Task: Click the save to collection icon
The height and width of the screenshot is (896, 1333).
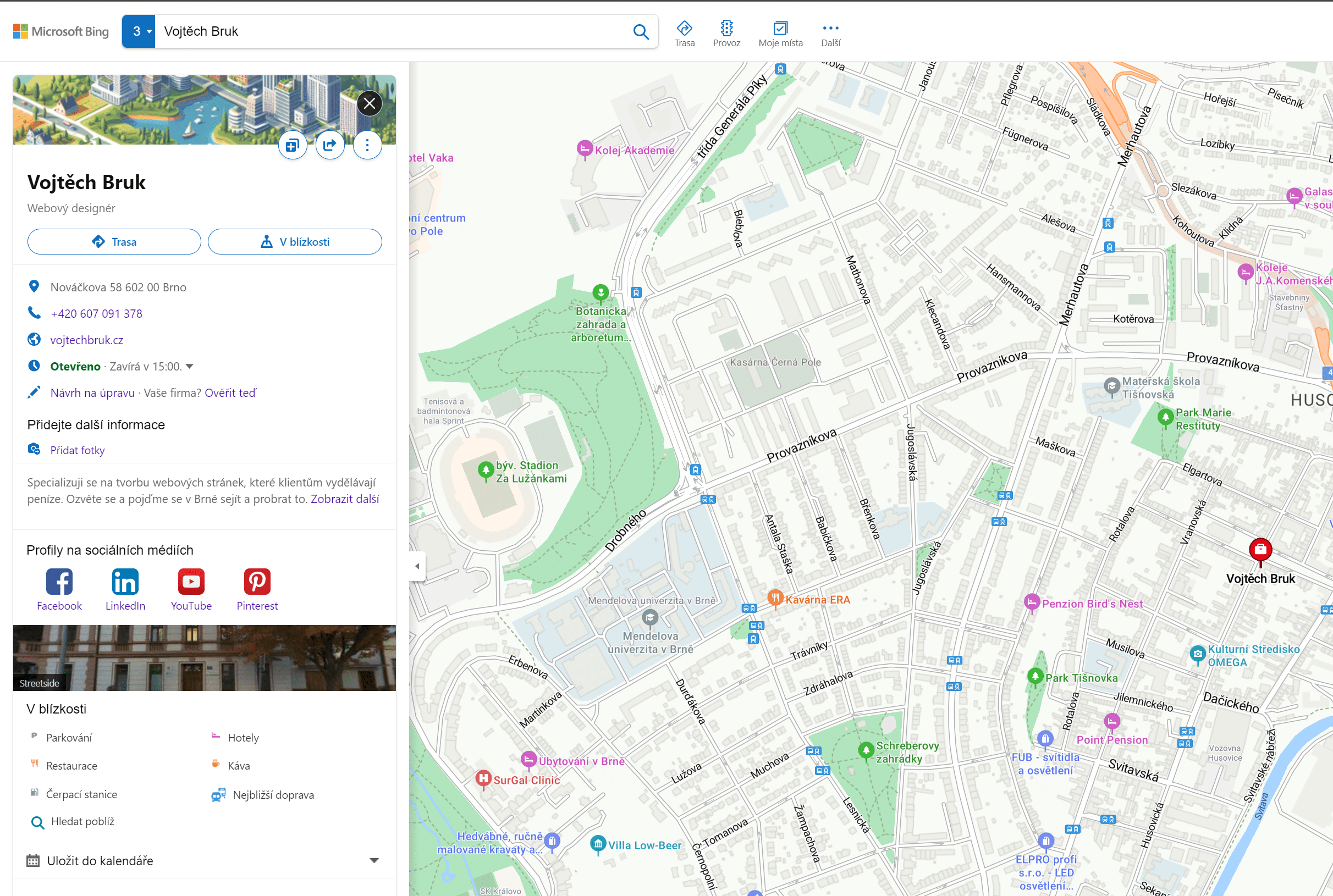Action: pyautogui.click(x=293, y=145)
